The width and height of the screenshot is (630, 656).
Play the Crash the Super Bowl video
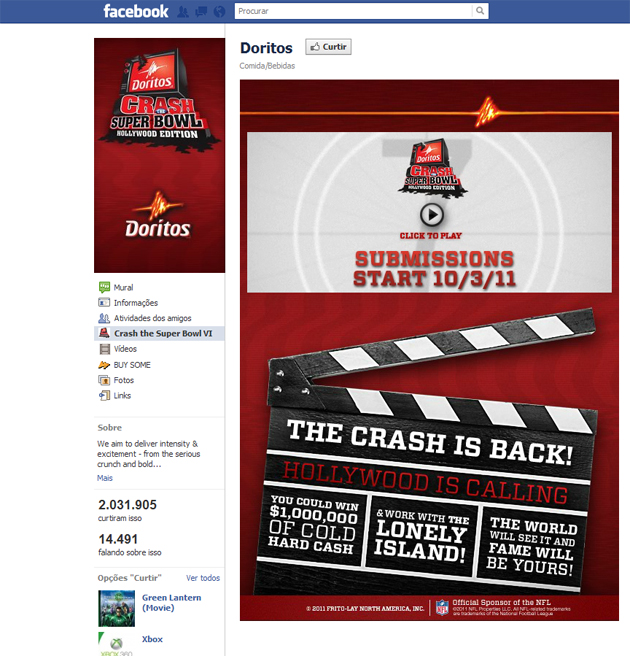[x=432, y=215]
